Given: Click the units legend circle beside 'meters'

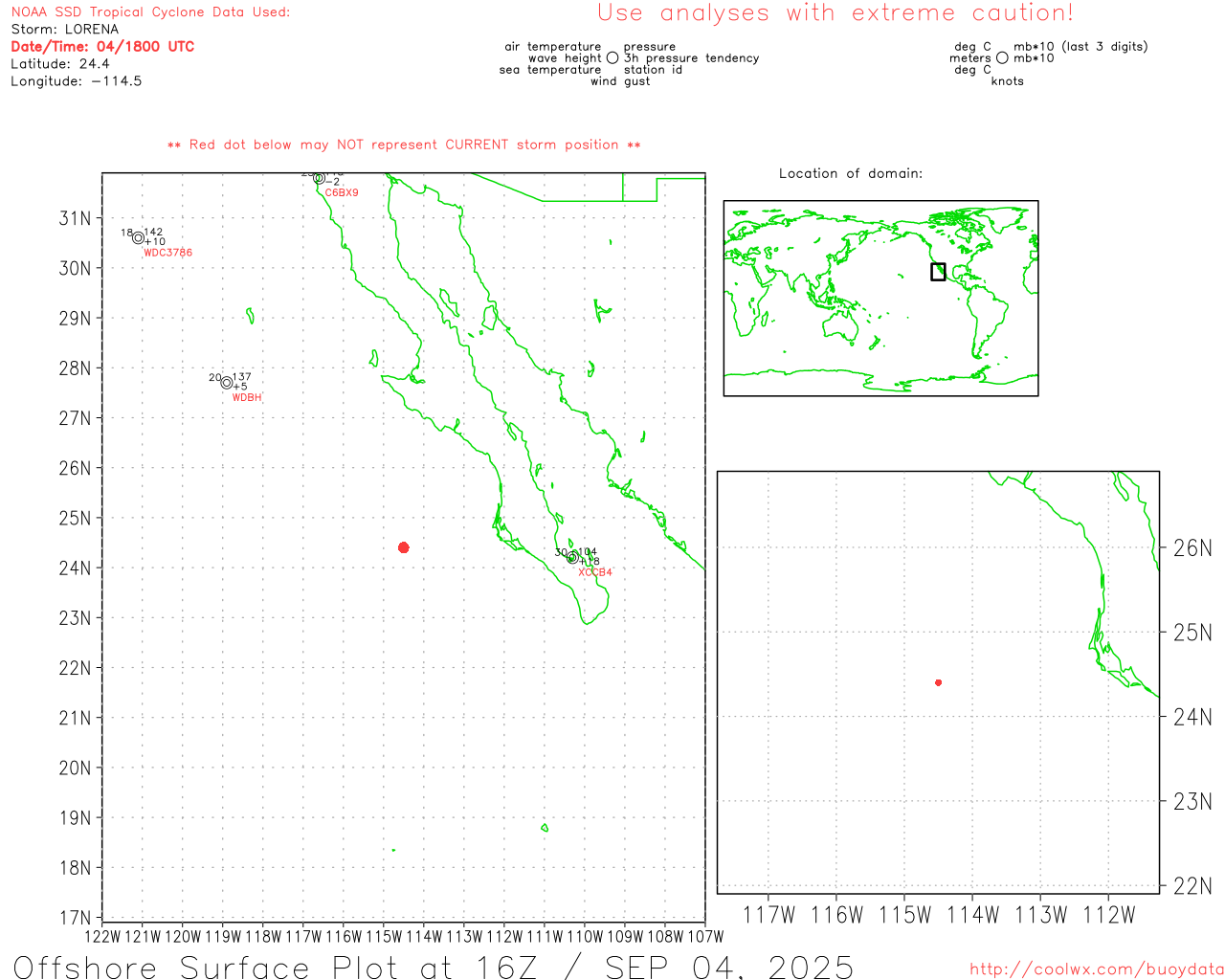Looking at the screenshot, I should tap(1002, 58).
